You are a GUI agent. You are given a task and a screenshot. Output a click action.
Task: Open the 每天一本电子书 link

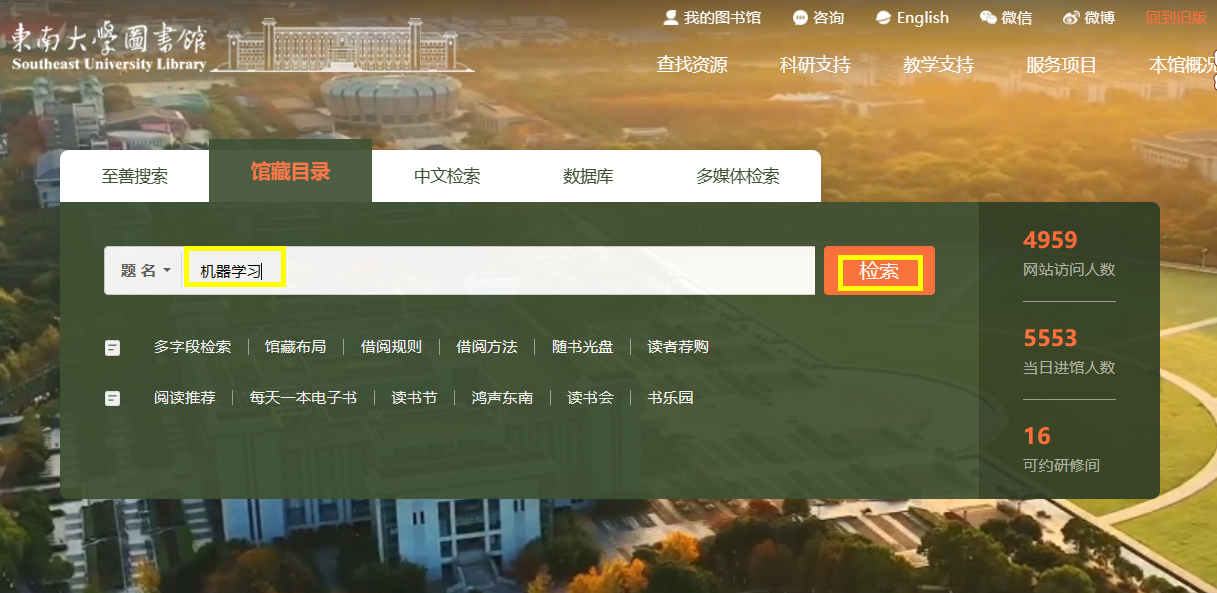click(303, 397)
